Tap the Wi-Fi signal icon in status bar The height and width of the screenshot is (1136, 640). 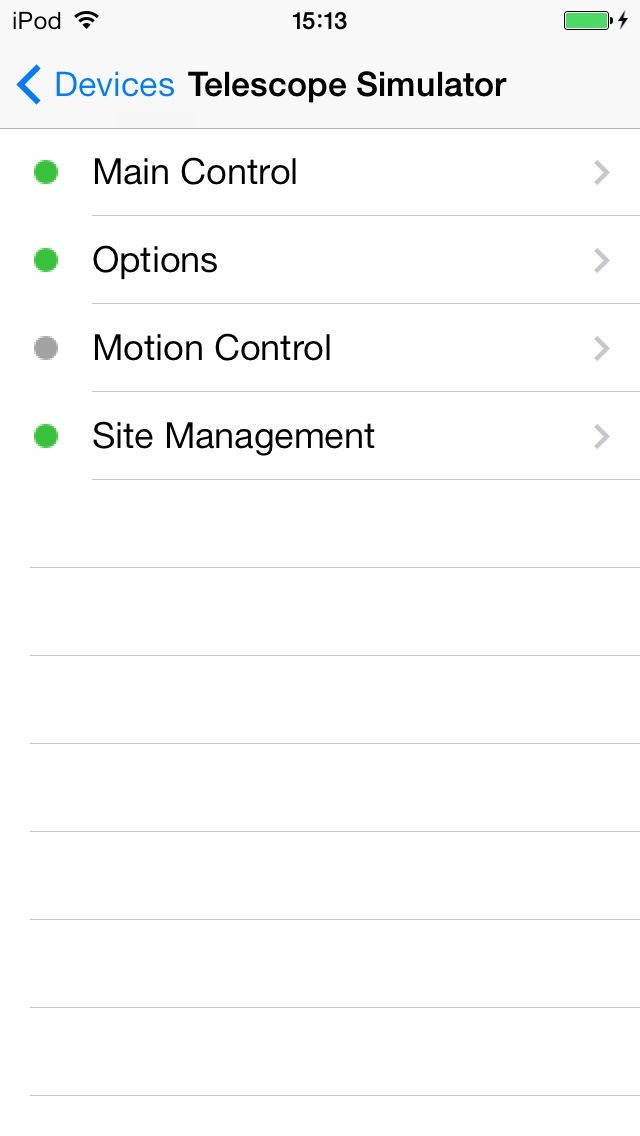87,20
